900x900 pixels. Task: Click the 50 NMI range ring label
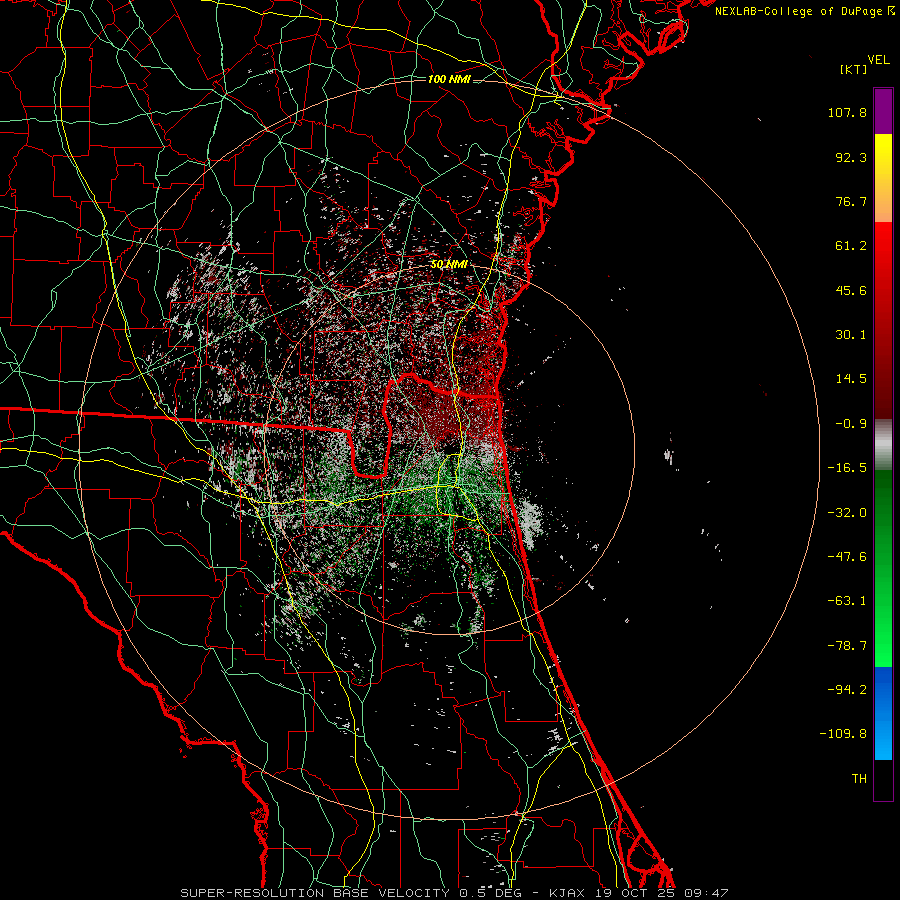(449, 265)
